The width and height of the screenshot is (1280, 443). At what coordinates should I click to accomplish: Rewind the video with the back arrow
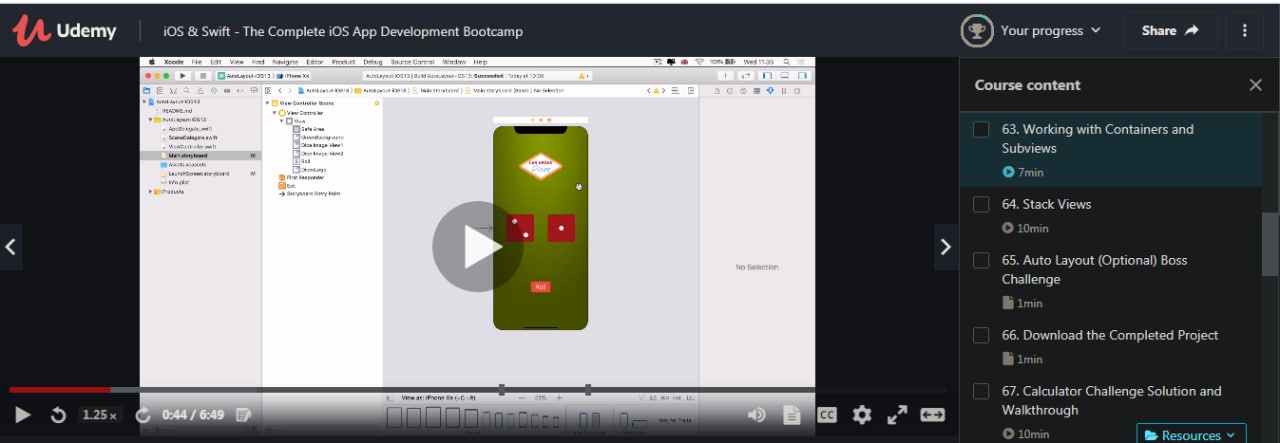58,415
